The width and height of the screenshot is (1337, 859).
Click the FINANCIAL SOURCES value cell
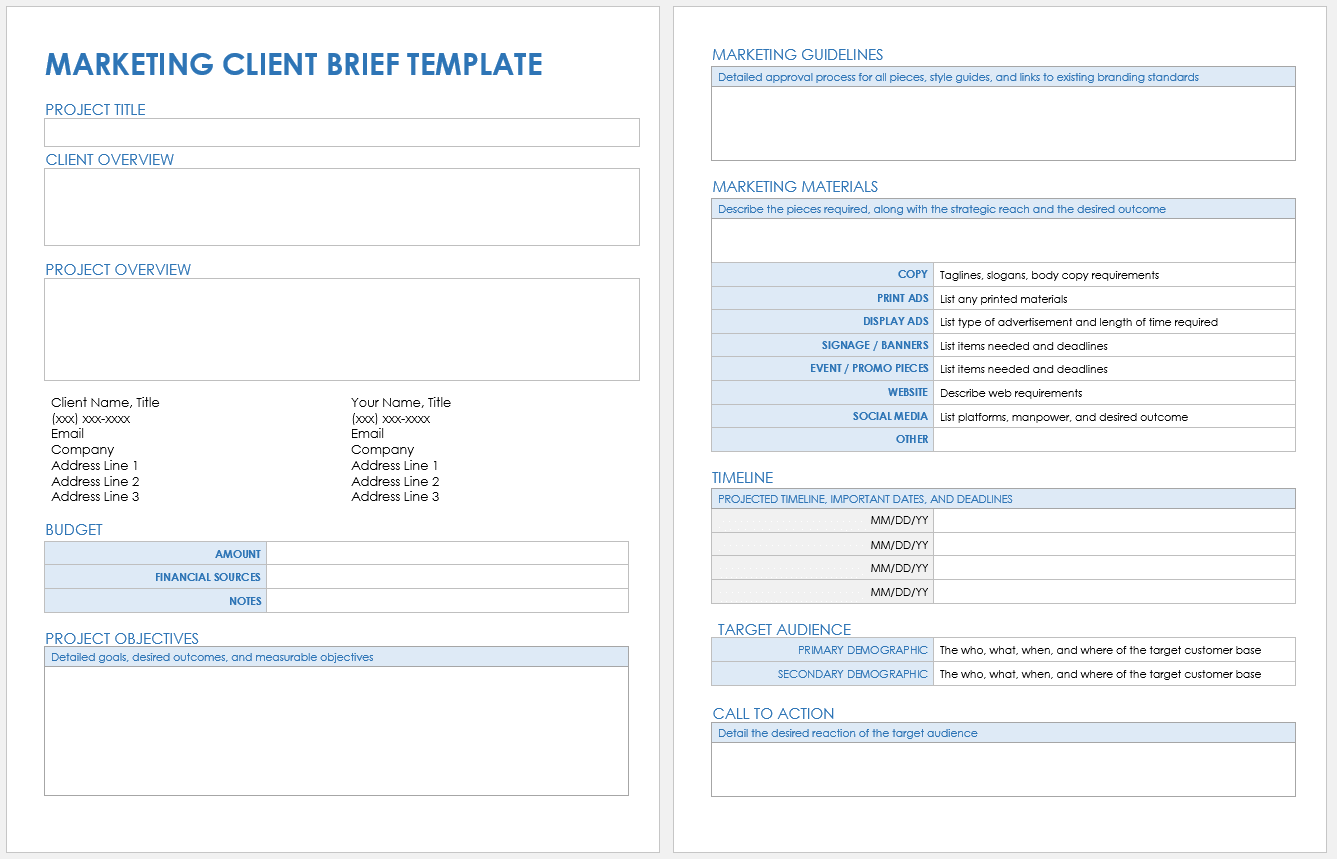click(x=447, y=577)
